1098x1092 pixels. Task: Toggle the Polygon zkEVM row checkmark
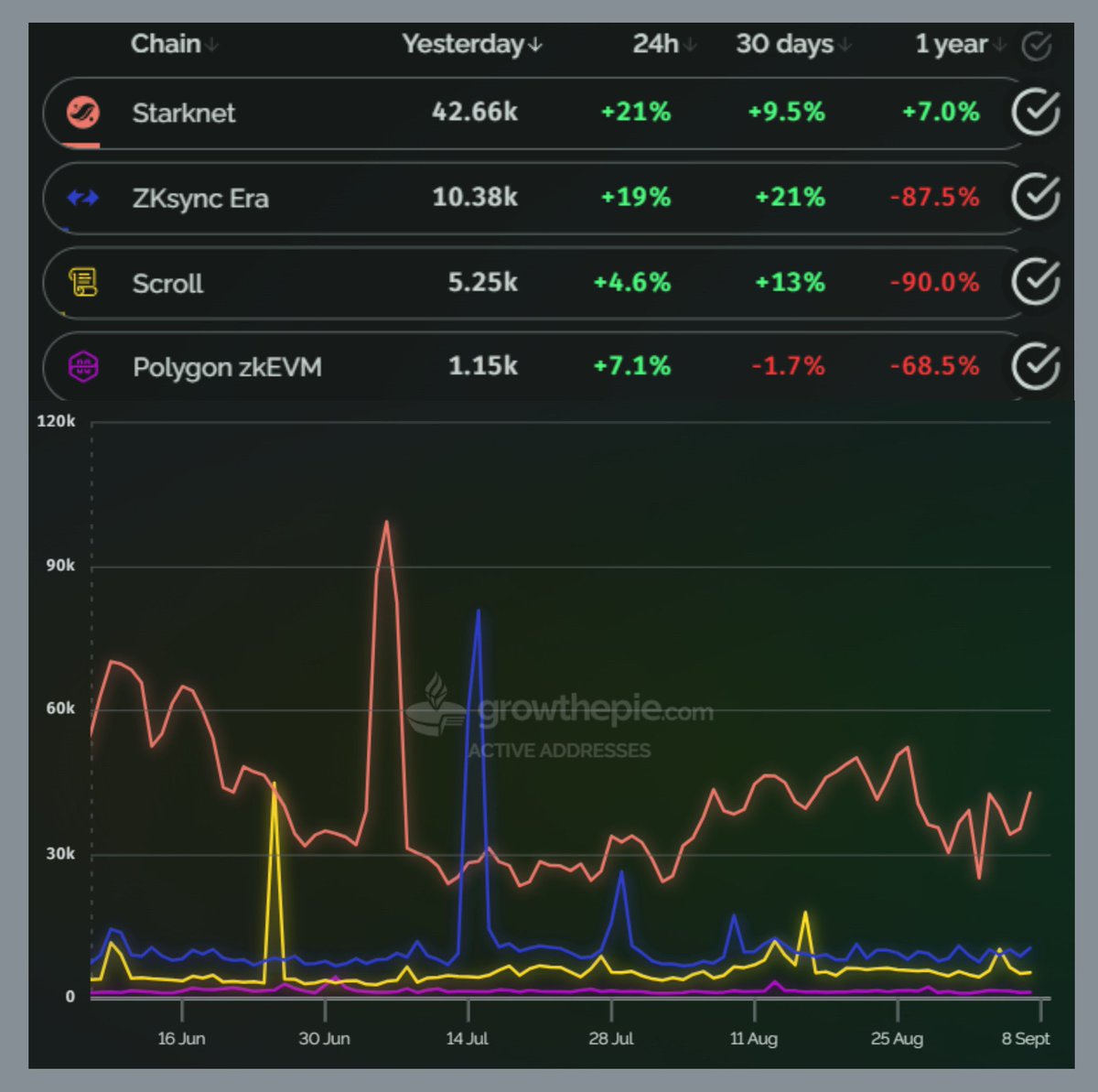(1036, 365)
